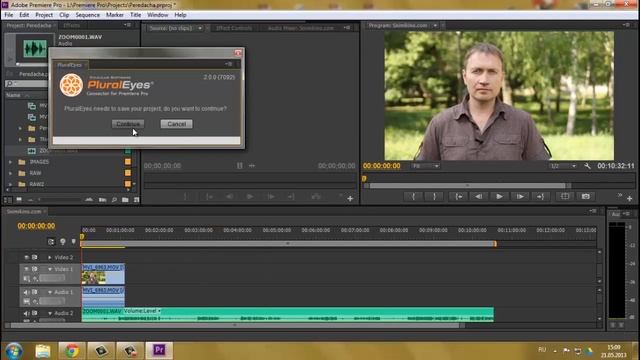Viewport: 640px width, 360px height.
Task: Click the Find icon in project panel
Action: coord(114,200)
